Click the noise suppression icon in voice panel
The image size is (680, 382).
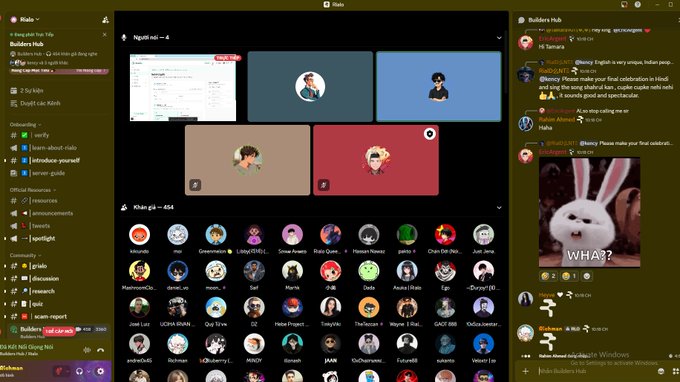(x=87, y=350)
